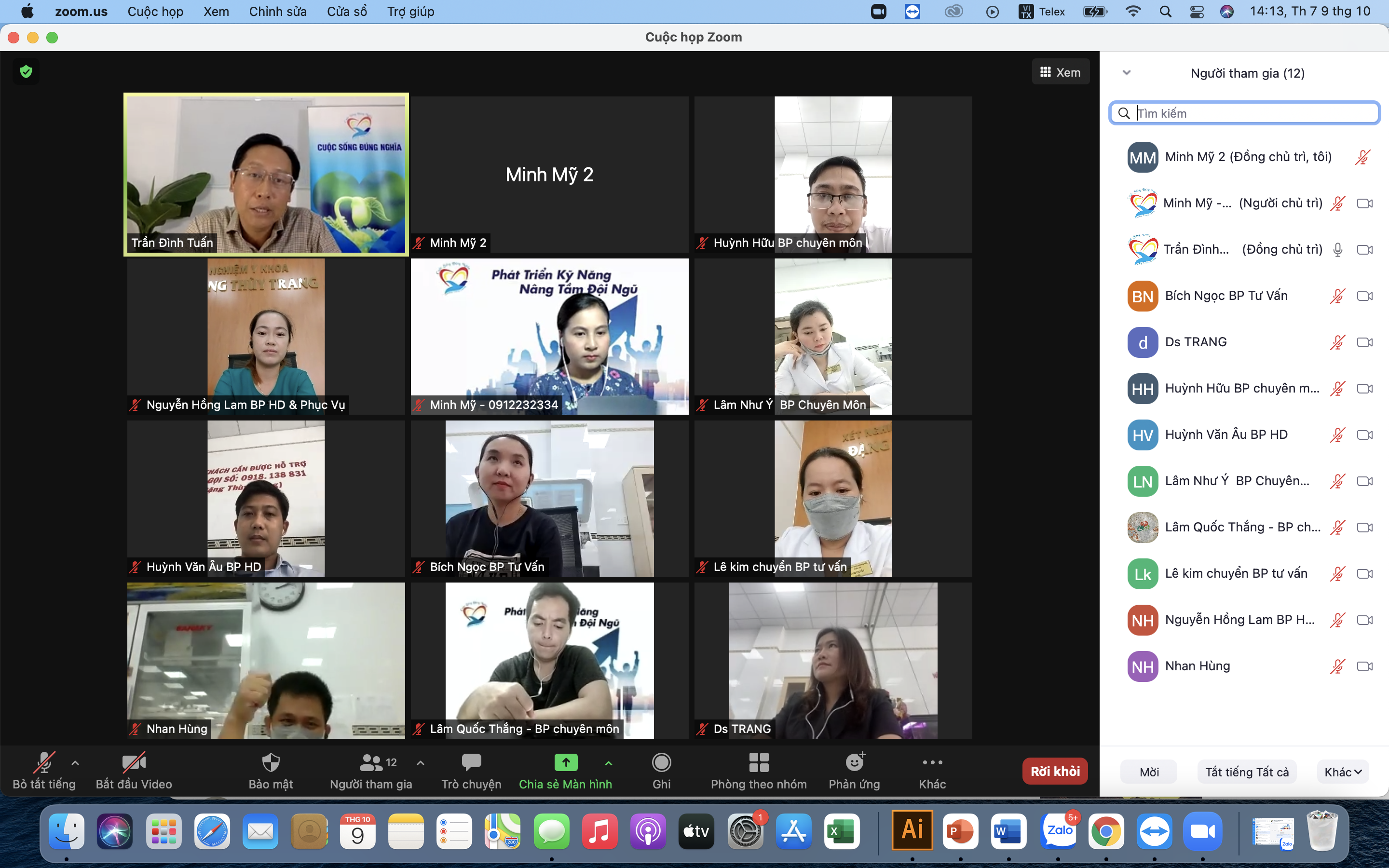Select Bích Ngọc BP Tư Vấn video tile
Viewport: 1389px width, 868px height.
point(549,498)
